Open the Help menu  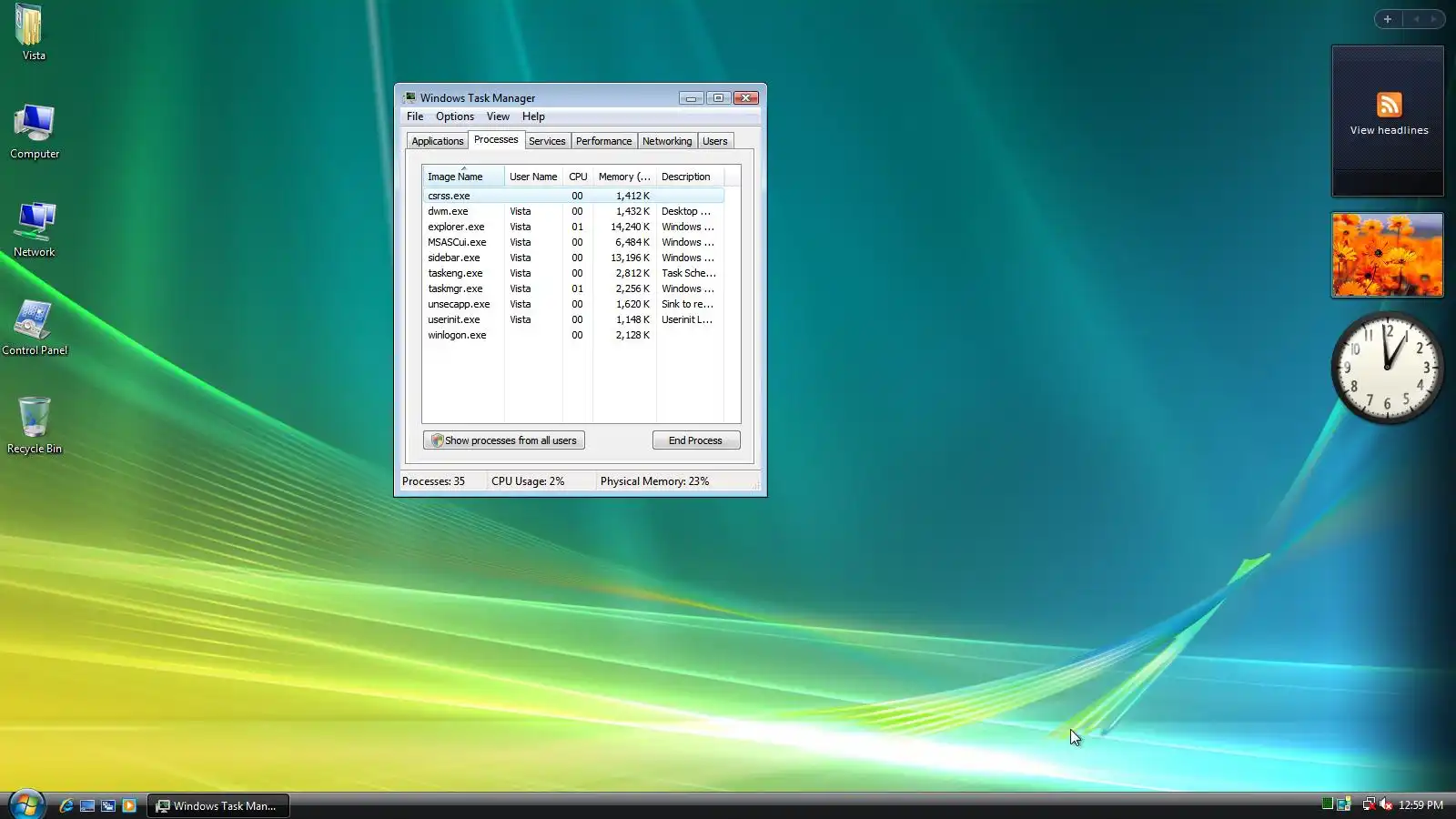click(x=533, y=116)
